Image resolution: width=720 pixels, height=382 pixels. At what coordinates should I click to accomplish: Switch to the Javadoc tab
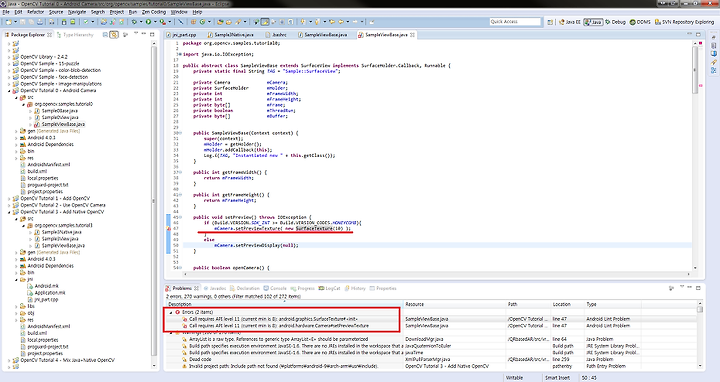[x=214, y=288]
